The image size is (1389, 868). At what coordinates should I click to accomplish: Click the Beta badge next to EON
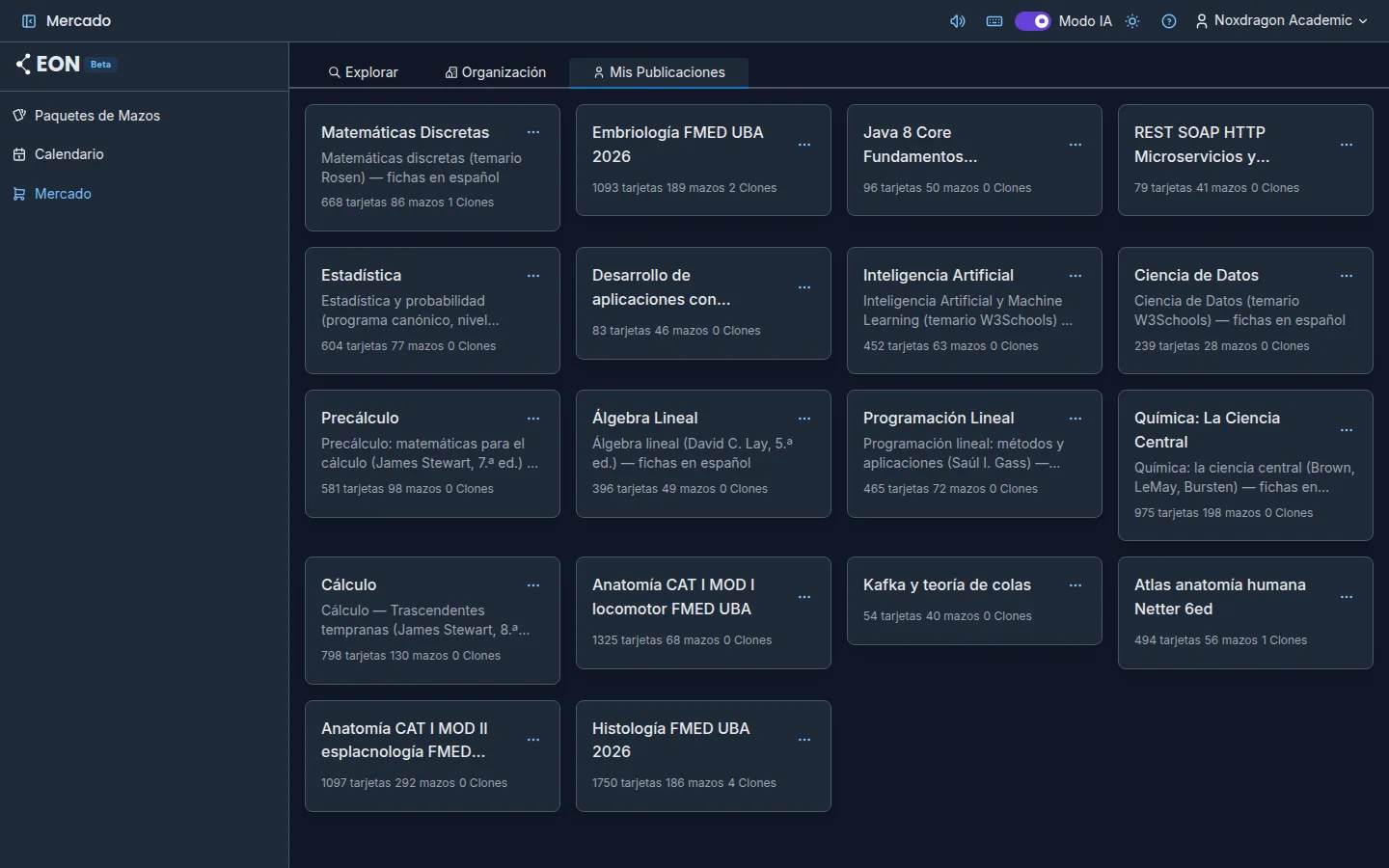101,65
